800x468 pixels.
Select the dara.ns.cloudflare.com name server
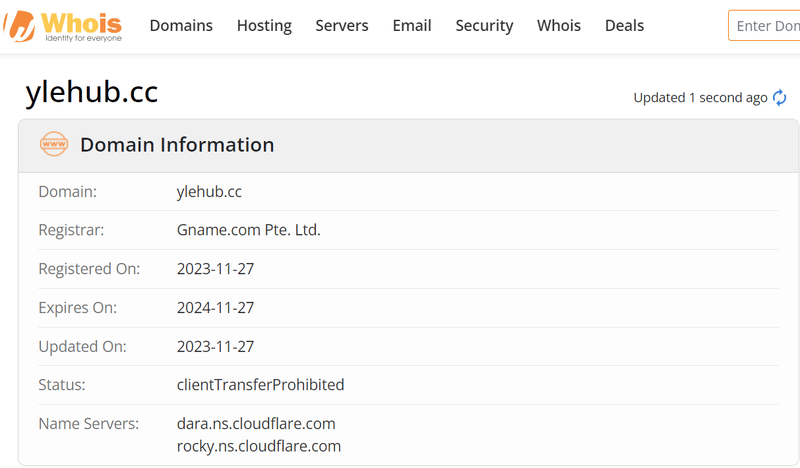(256, 424)
